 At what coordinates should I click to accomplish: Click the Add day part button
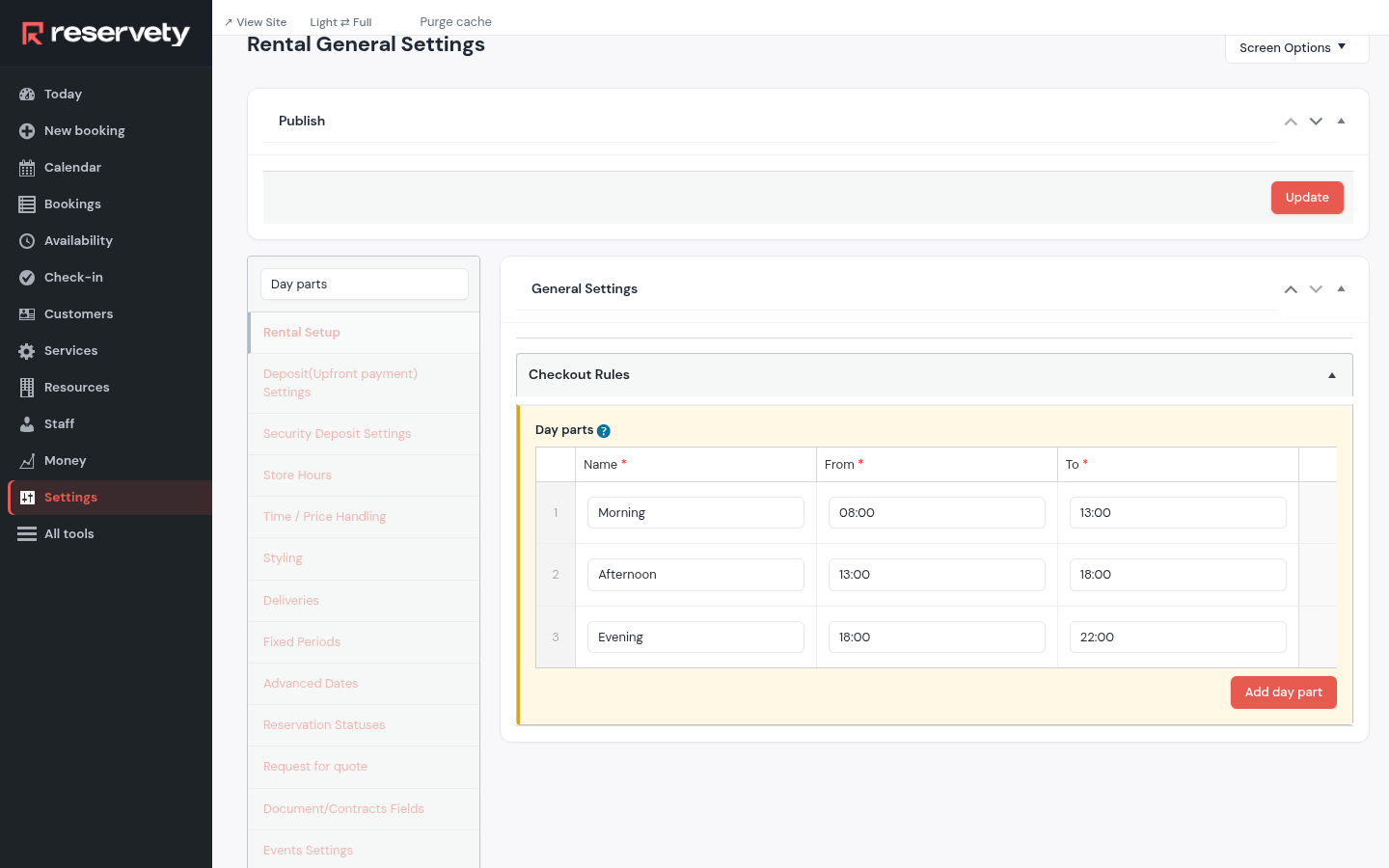[x=1283, y=692]
